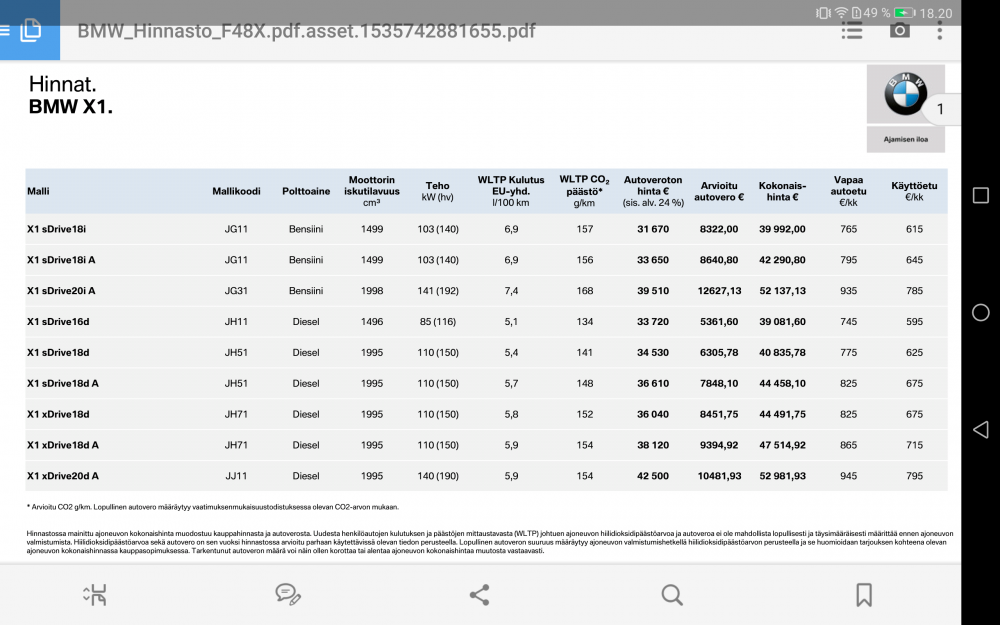Select the Polttoaine column header
The height and width of the screenshot is (625, 1000).
[306, 191]
